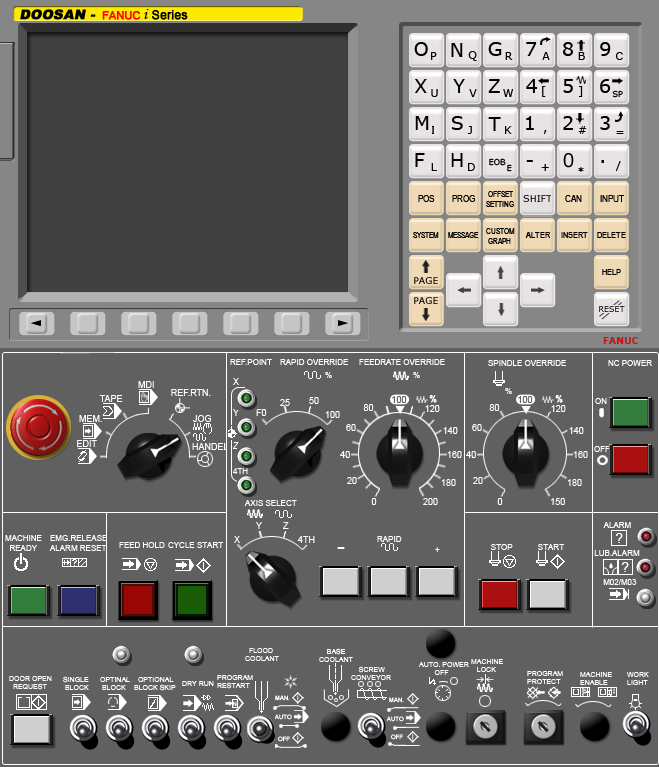Open the SYSTEM screen
This screenshot has width=659, height=767.
point(426,235)
